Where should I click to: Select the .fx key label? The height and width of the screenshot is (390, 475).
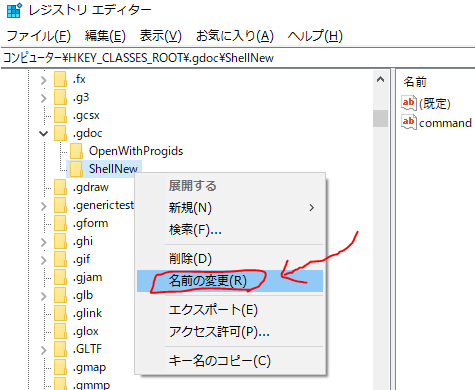pos(79,79)
